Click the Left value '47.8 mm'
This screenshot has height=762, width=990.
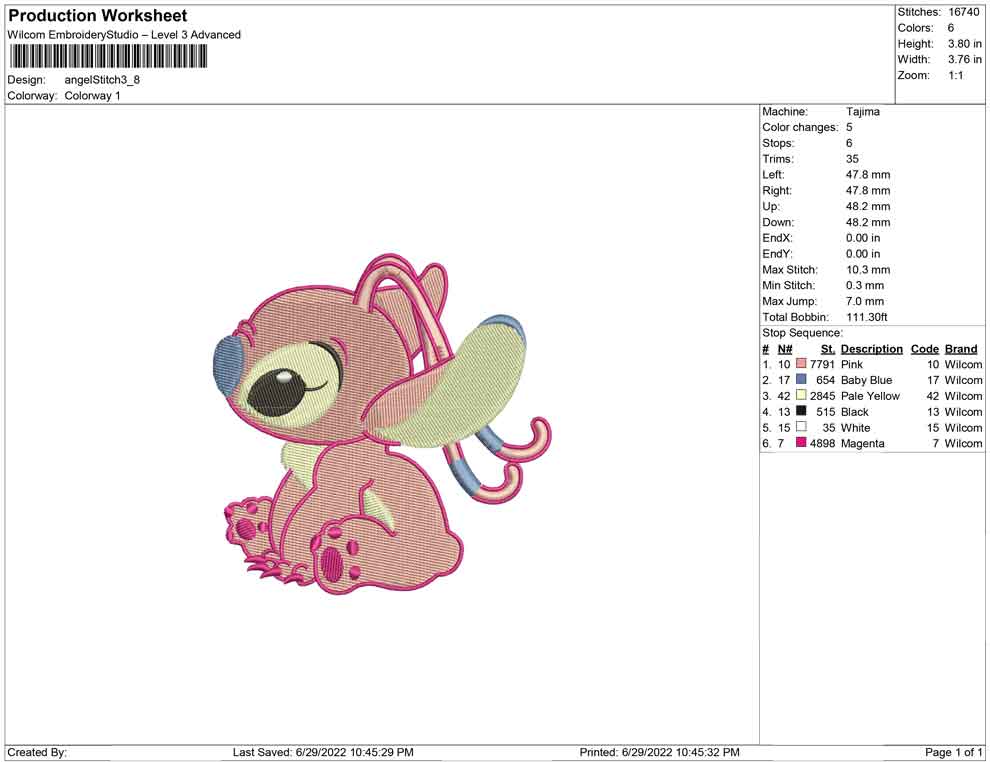[868, 175]
